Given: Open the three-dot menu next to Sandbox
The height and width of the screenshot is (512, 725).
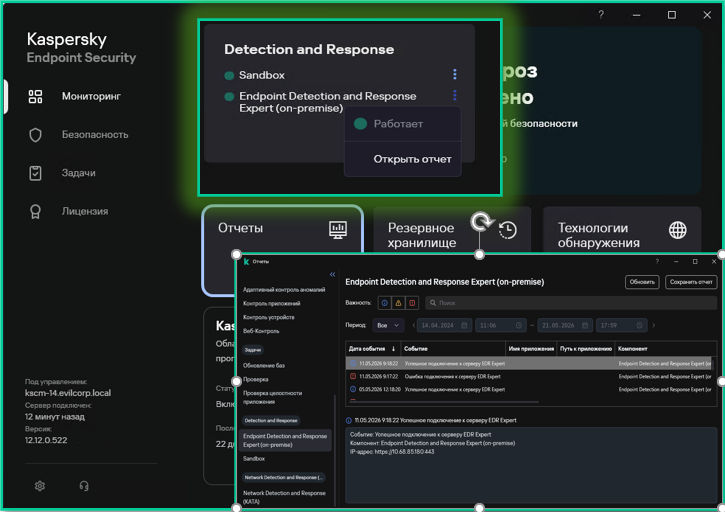Looking at the screenshot, I should pyautogui.click(x=455, y=74).
